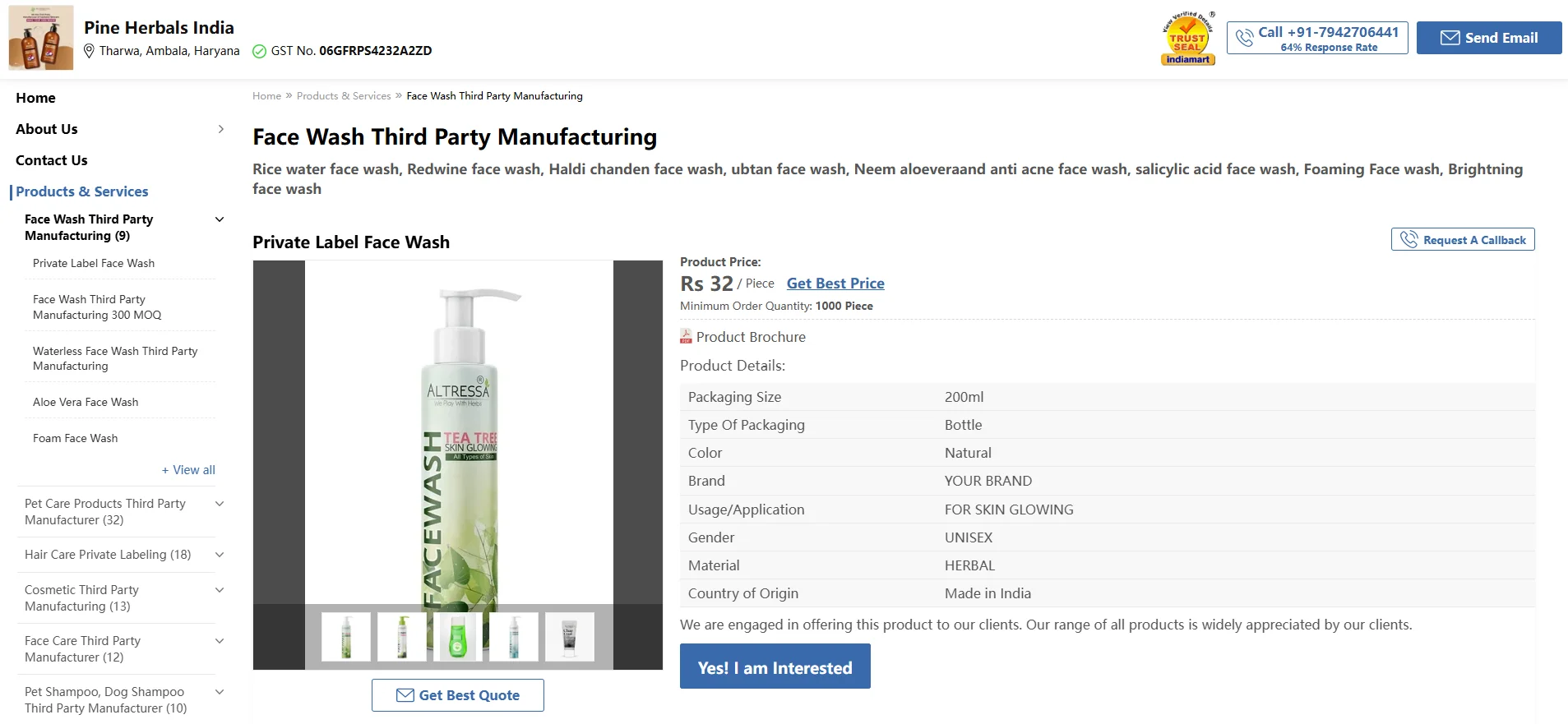Click the GST No. 06GFRPS4232A2ZD text
Image resolution: width=1568 pixels, height=724 pixels.
pyautogui.click(x=351, y=51)
